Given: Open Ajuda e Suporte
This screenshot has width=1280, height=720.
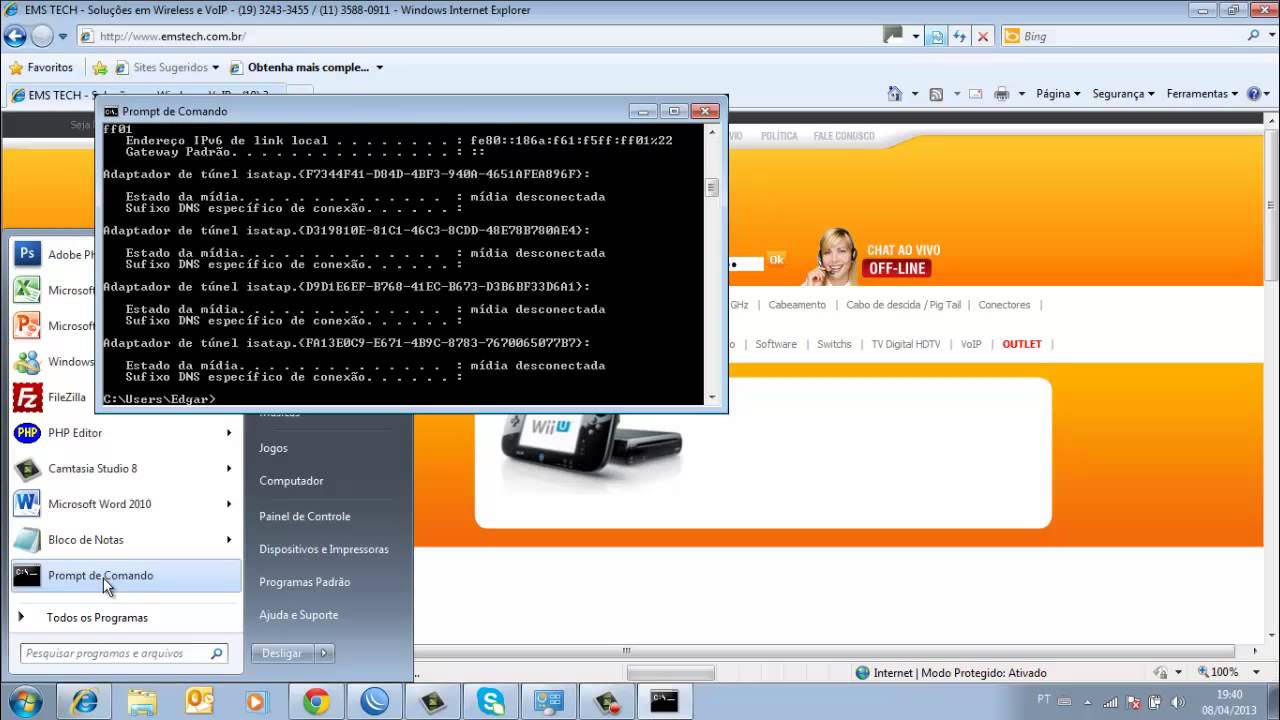Looking at the screenshot, I should [299, 615].
